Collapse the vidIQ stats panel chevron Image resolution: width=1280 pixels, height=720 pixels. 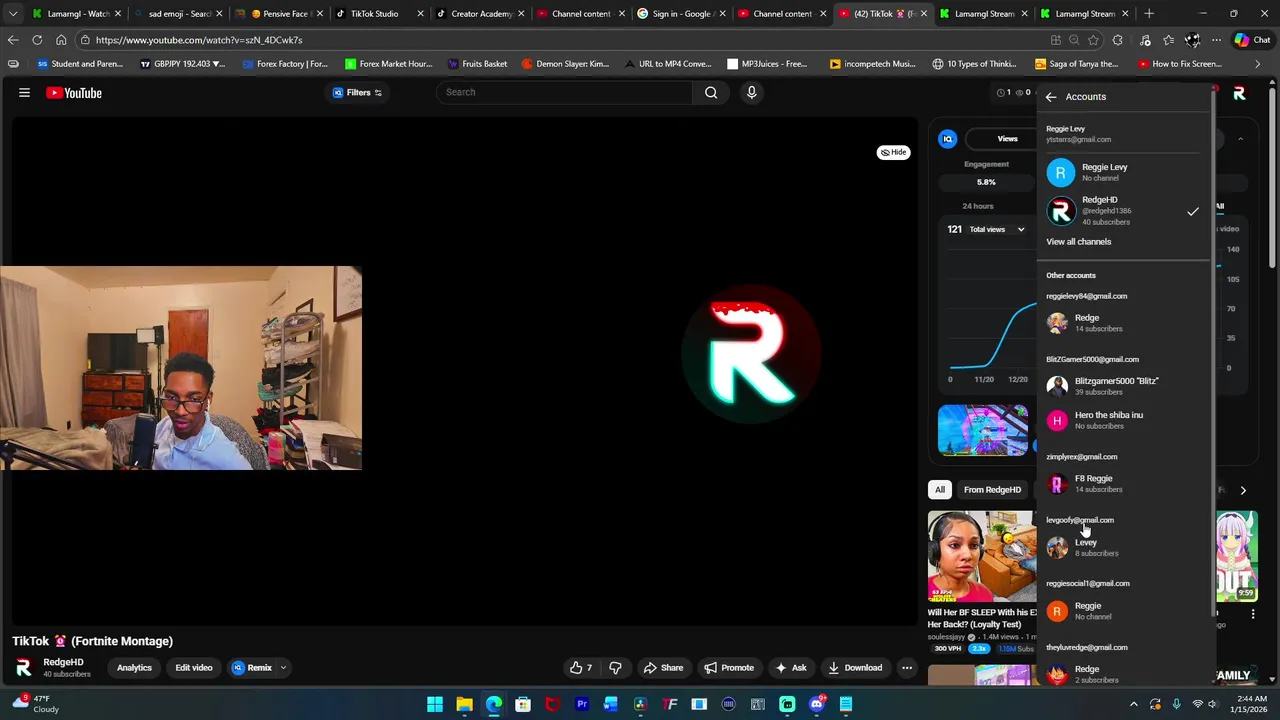(x=1240, y=139)
